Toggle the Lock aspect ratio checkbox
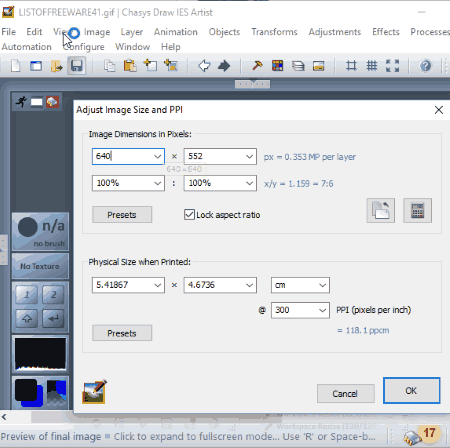Viewport: 450px width, 448px height. pos(189,214)
